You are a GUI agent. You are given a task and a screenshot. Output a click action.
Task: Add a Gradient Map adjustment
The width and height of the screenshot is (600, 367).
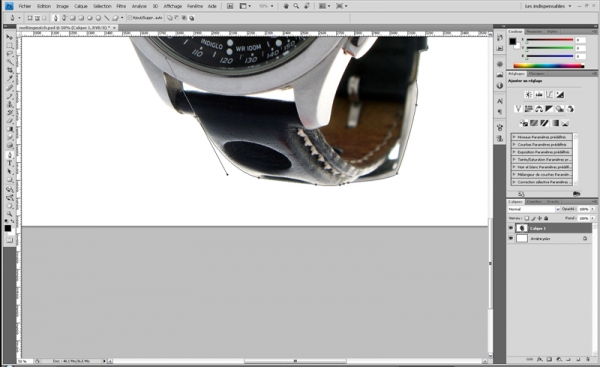(x=555, y=123)
